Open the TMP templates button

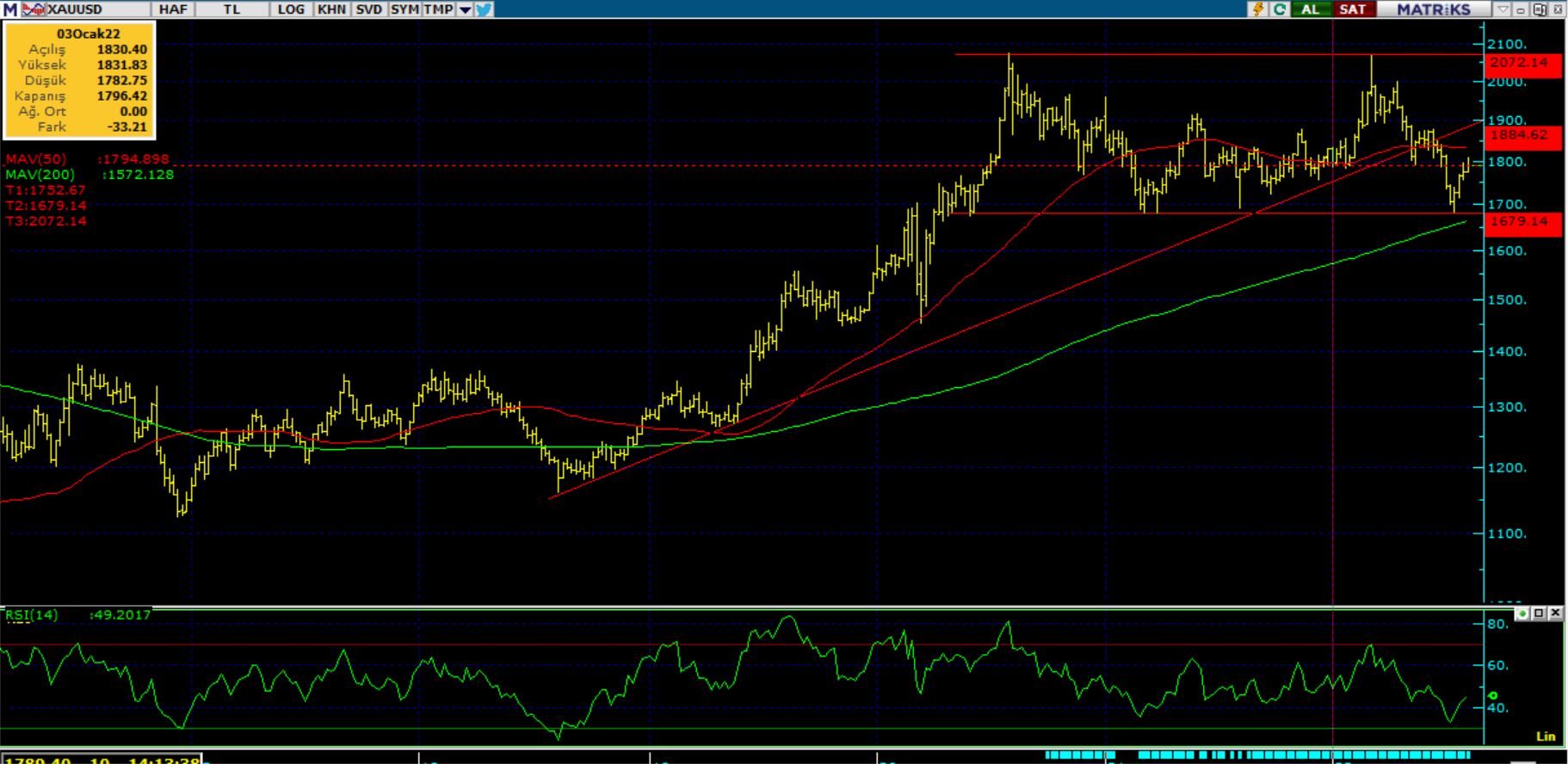pos(438,9)
